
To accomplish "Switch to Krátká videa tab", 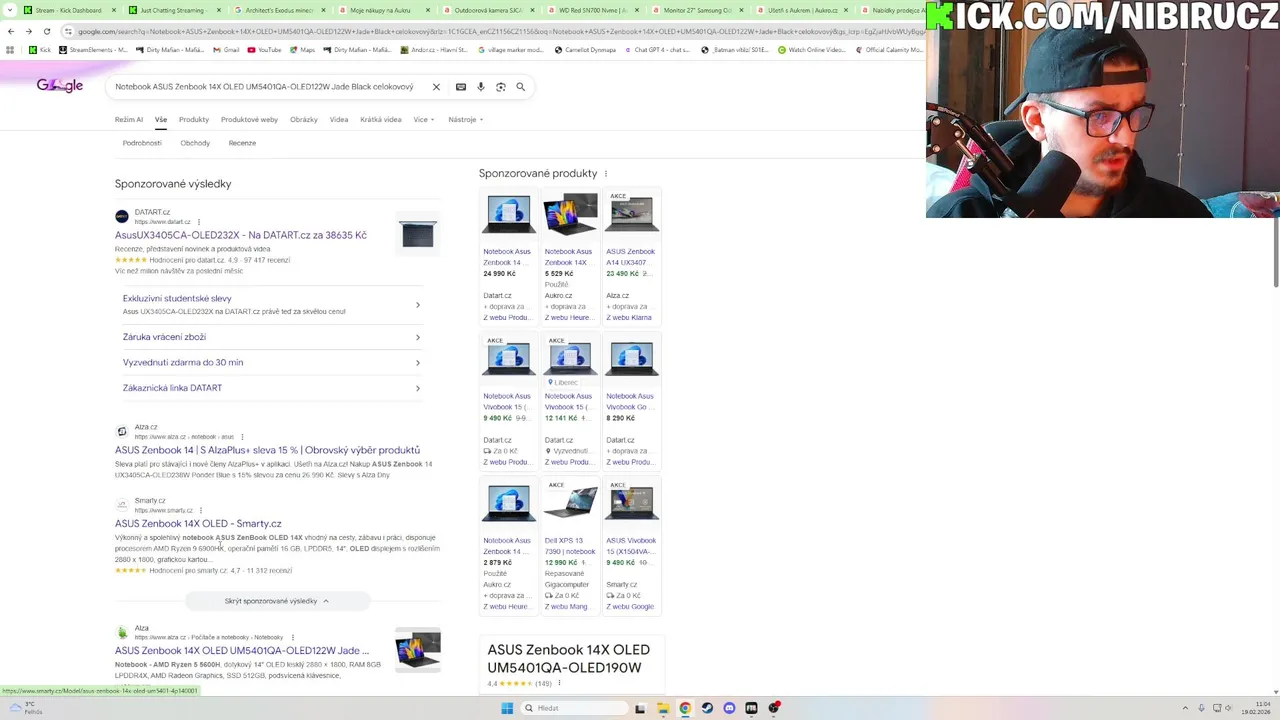I will [x=380, y=120].
